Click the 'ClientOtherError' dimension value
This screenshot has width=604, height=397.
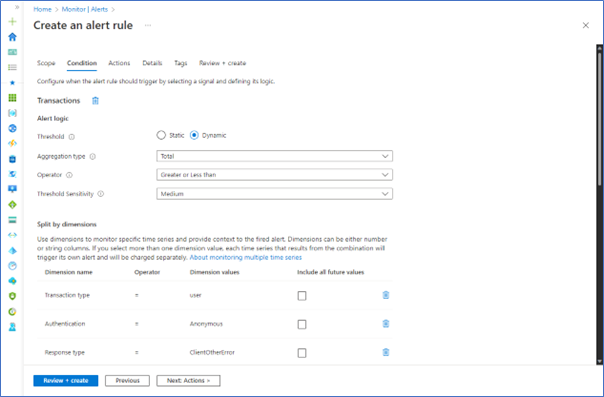[x=212, y=352]
